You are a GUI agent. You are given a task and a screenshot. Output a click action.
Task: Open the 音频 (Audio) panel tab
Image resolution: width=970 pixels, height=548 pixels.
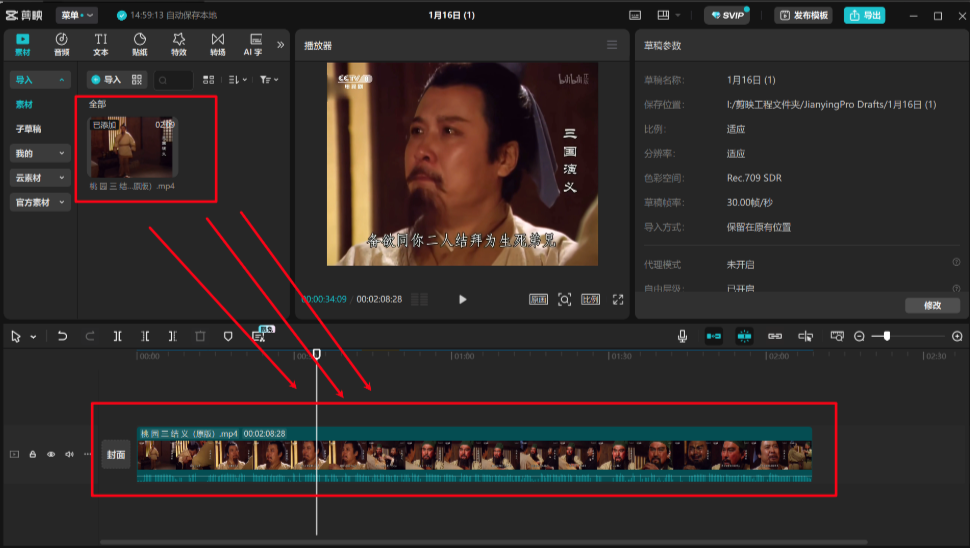61,44
